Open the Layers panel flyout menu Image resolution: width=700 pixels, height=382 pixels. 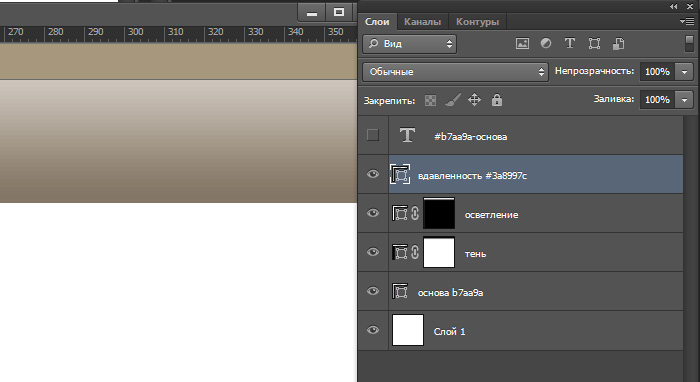tap(687, 21)
